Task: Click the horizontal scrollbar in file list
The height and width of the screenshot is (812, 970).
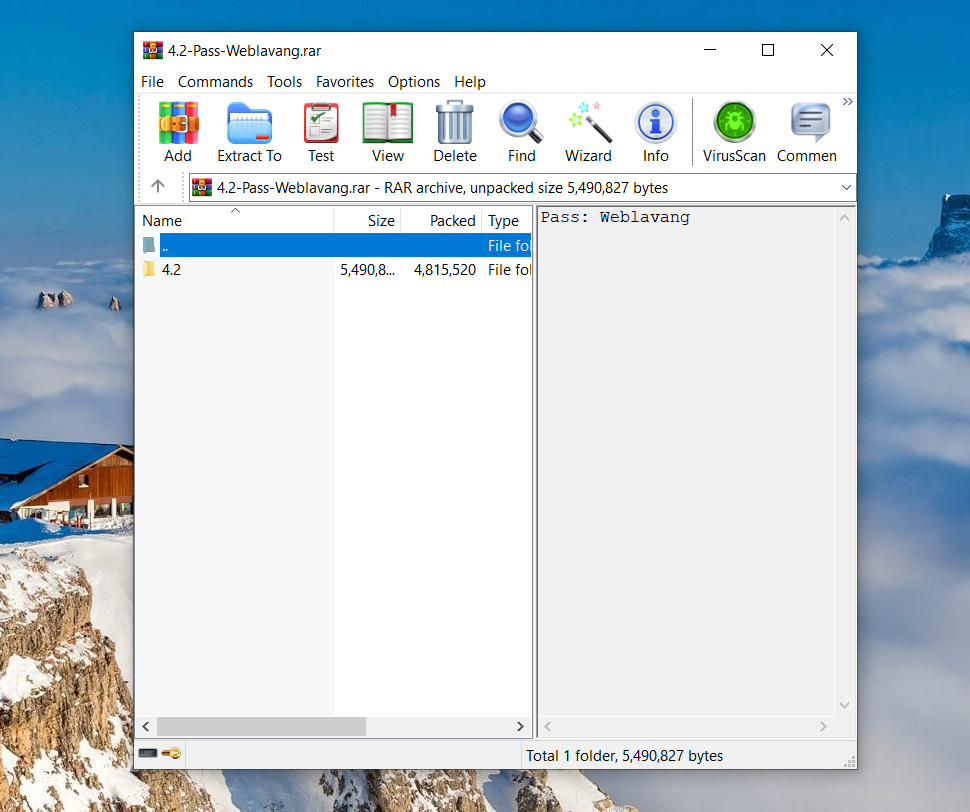Action: [261, 727]
